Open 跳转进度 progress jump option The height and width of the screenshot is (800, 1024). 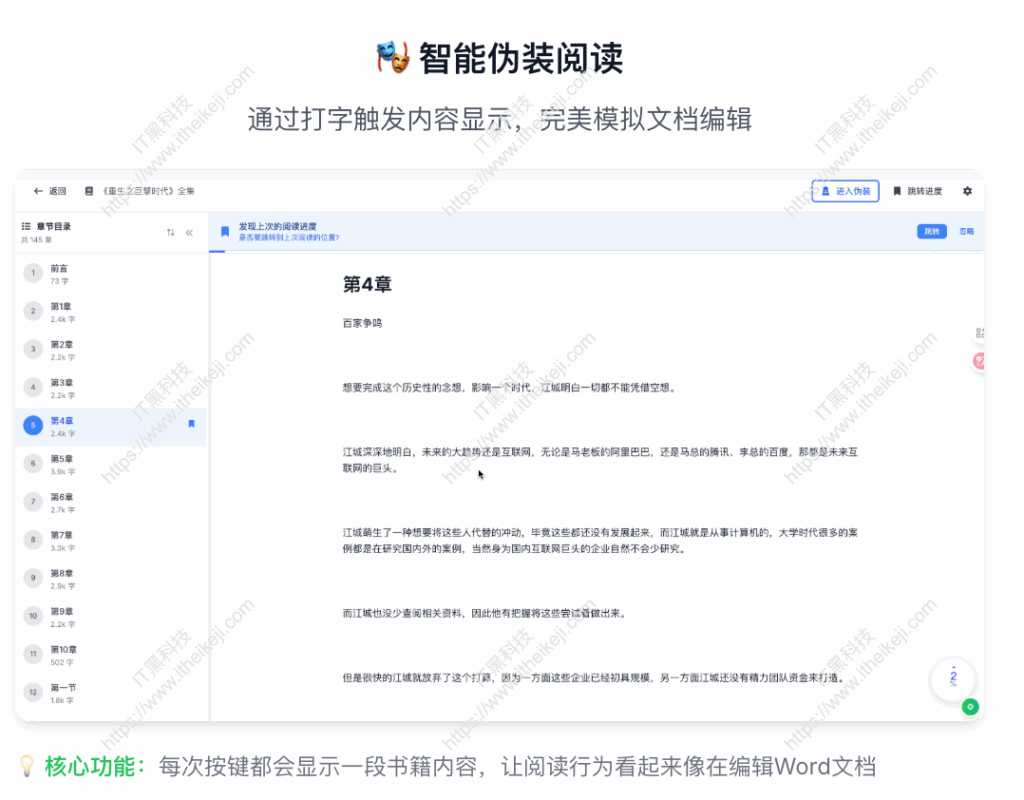click(924, 191)
